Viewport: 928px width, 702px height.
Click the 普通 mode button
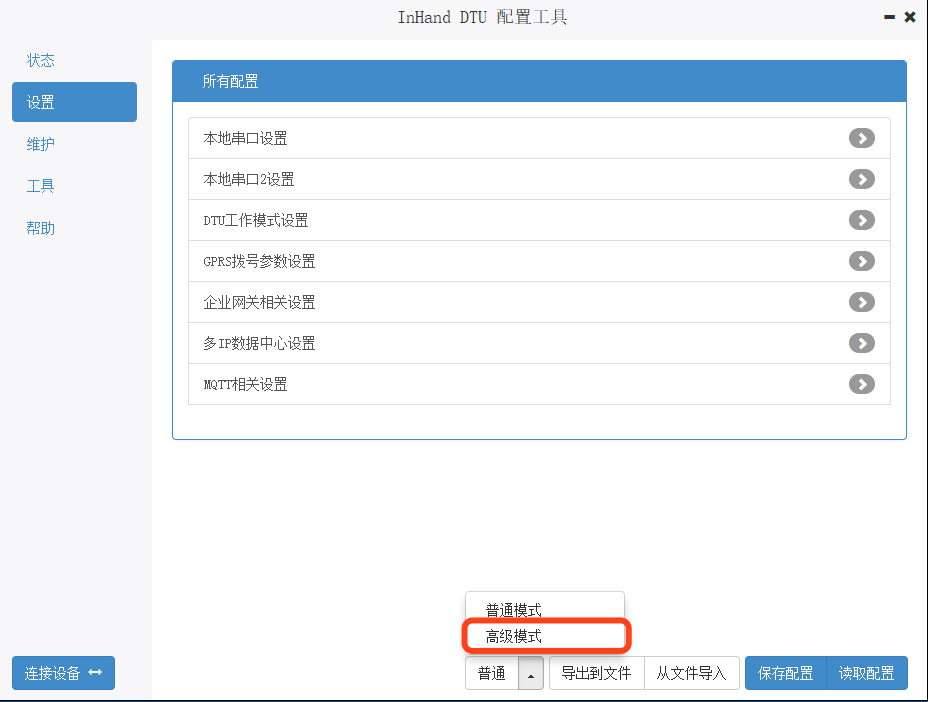(492, 674)
